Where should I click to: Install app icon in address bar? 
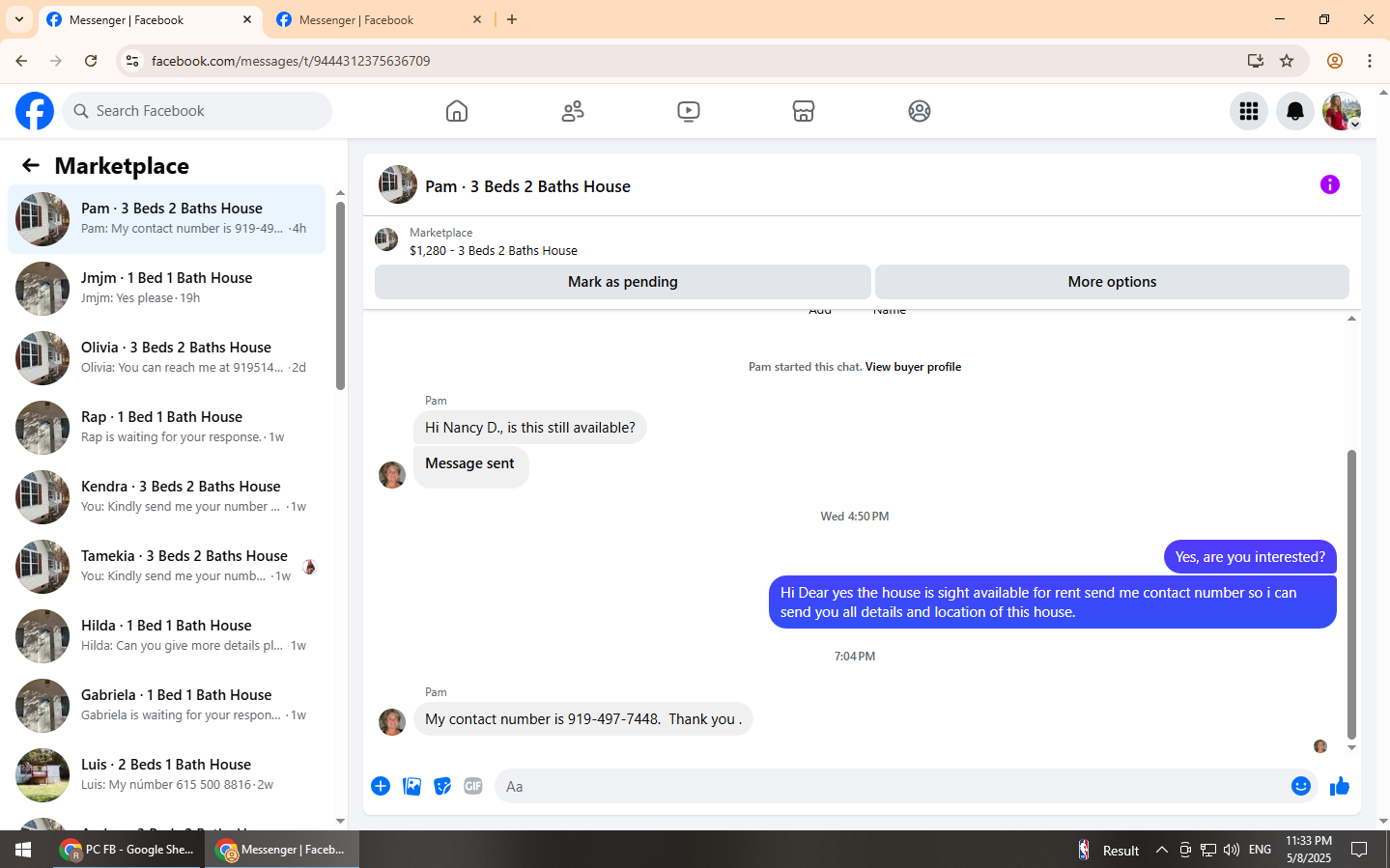point(1256,61)
